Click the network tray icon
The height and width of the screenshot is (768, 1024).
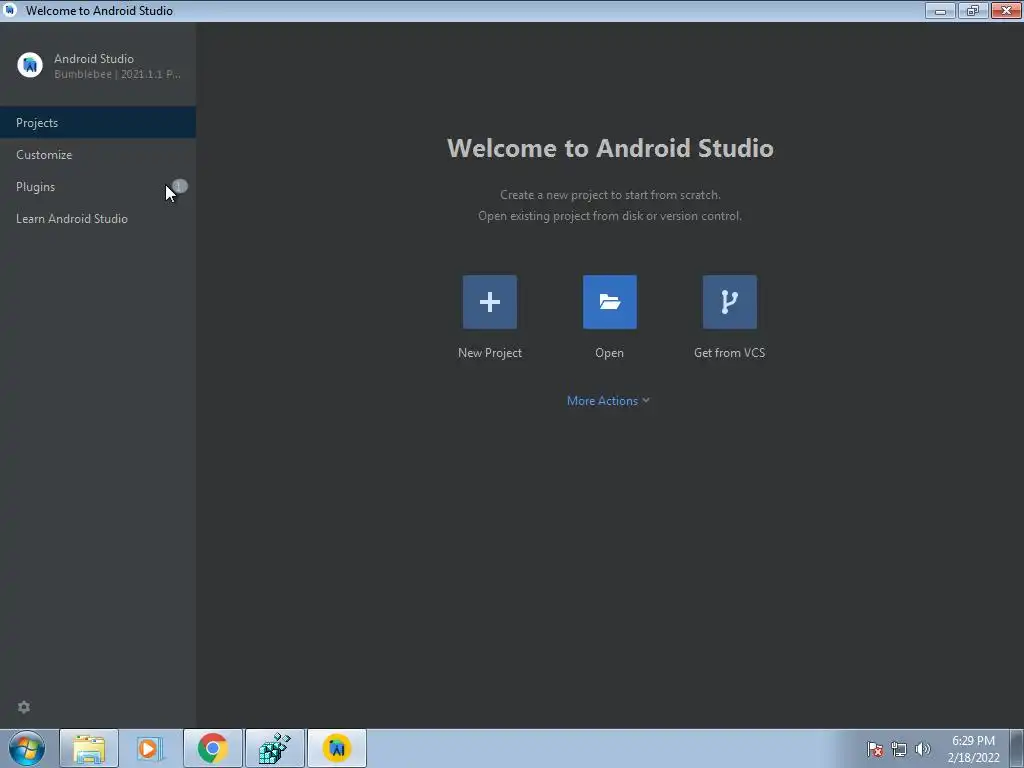[899, 749]
